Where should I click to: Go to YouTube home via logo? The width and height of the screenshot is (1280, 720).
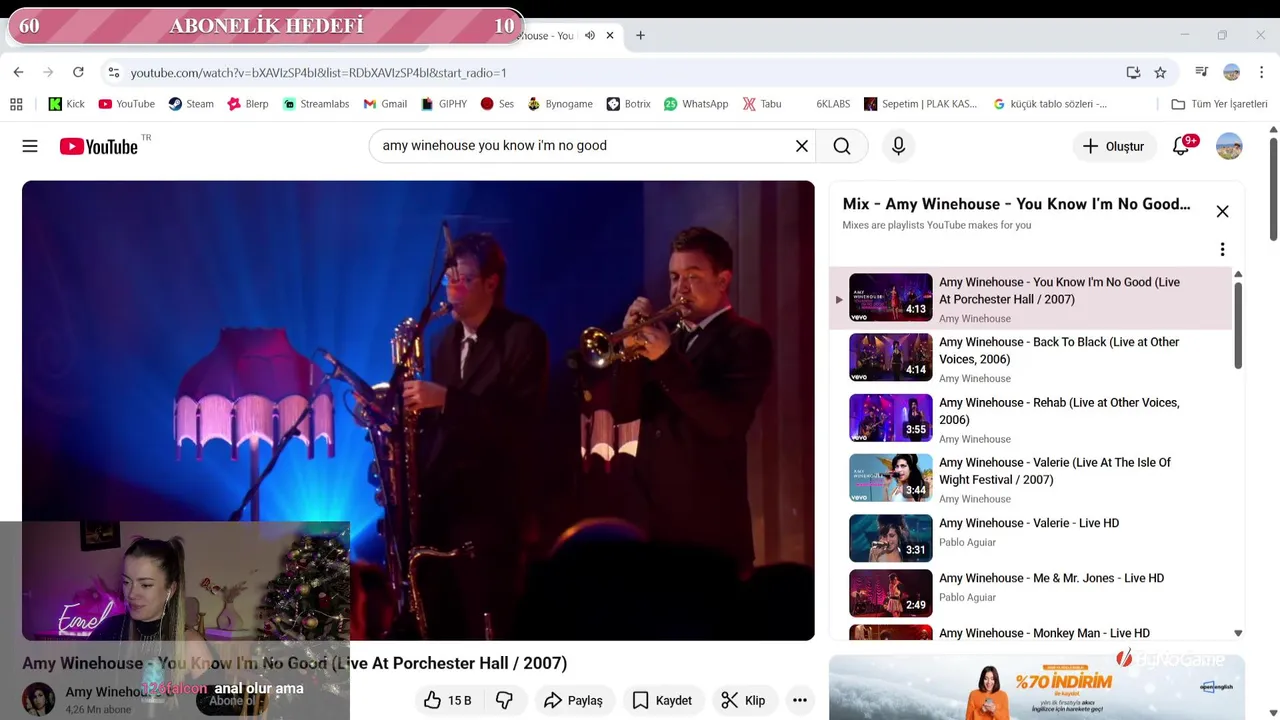click(x=99, y=146)
